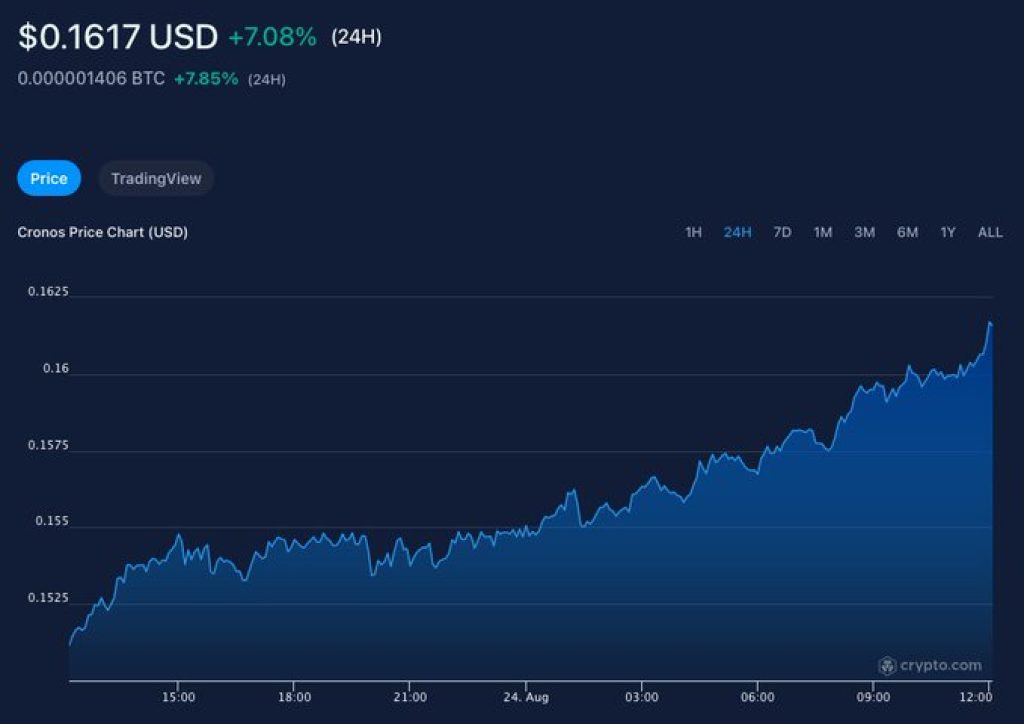Click the price line's latest peak point
1024x724 pixels.
click(x=991, y=323)
